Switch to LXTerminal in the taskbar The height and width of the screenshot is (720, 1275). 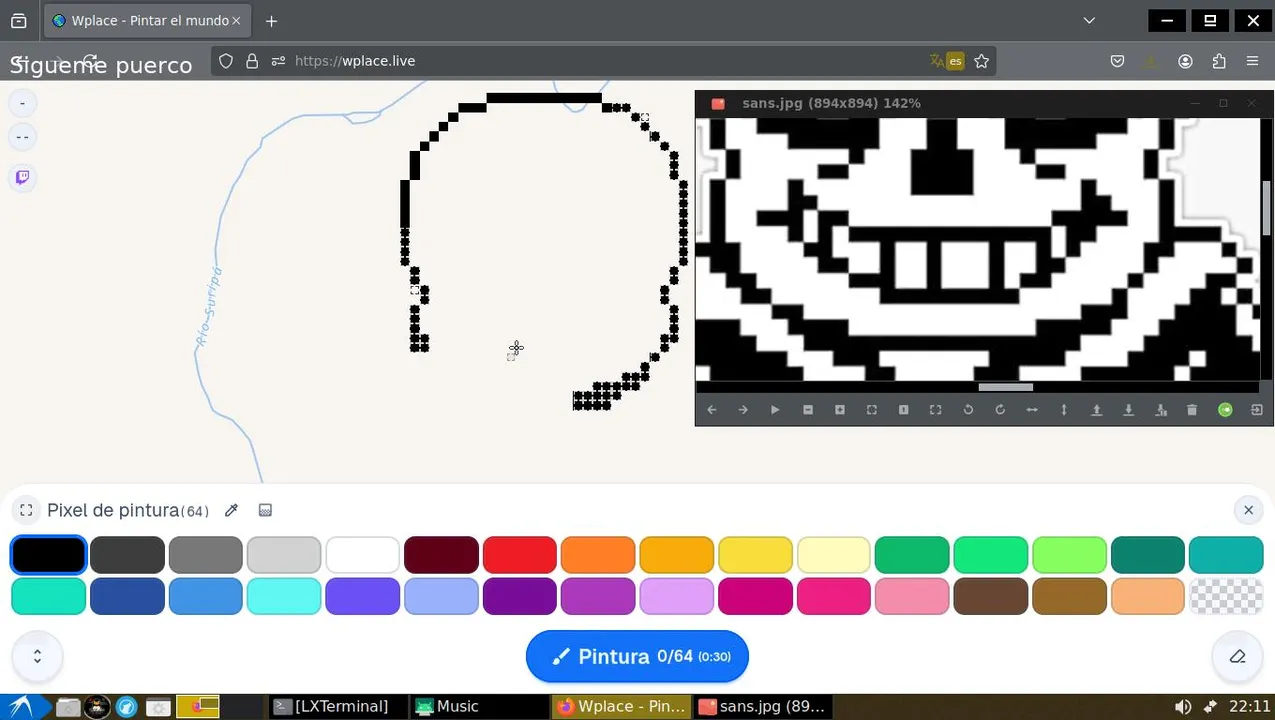point(339,706)
